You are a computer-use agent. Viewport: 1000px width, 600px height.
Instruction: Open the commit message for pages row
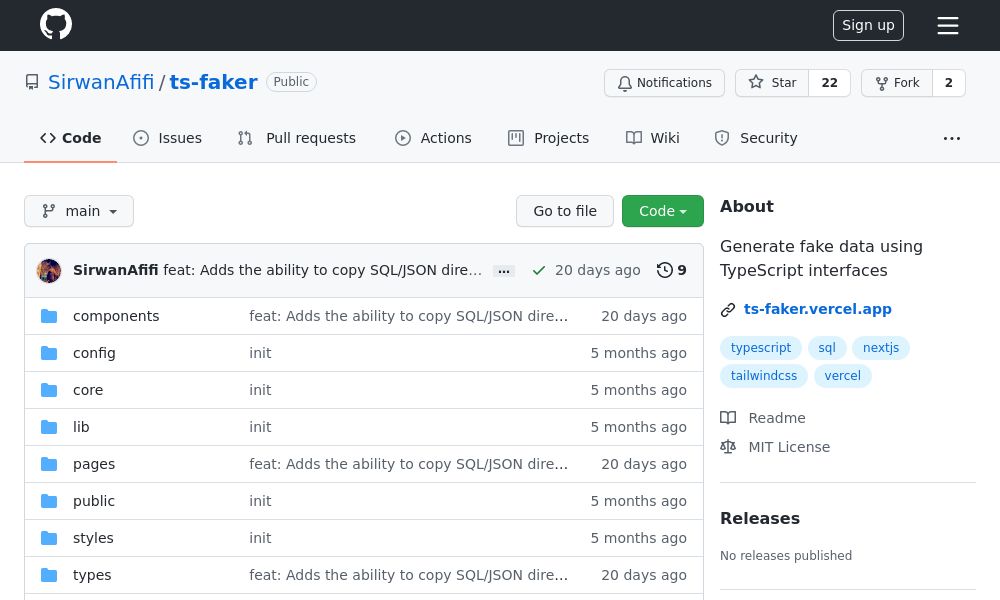408,464
